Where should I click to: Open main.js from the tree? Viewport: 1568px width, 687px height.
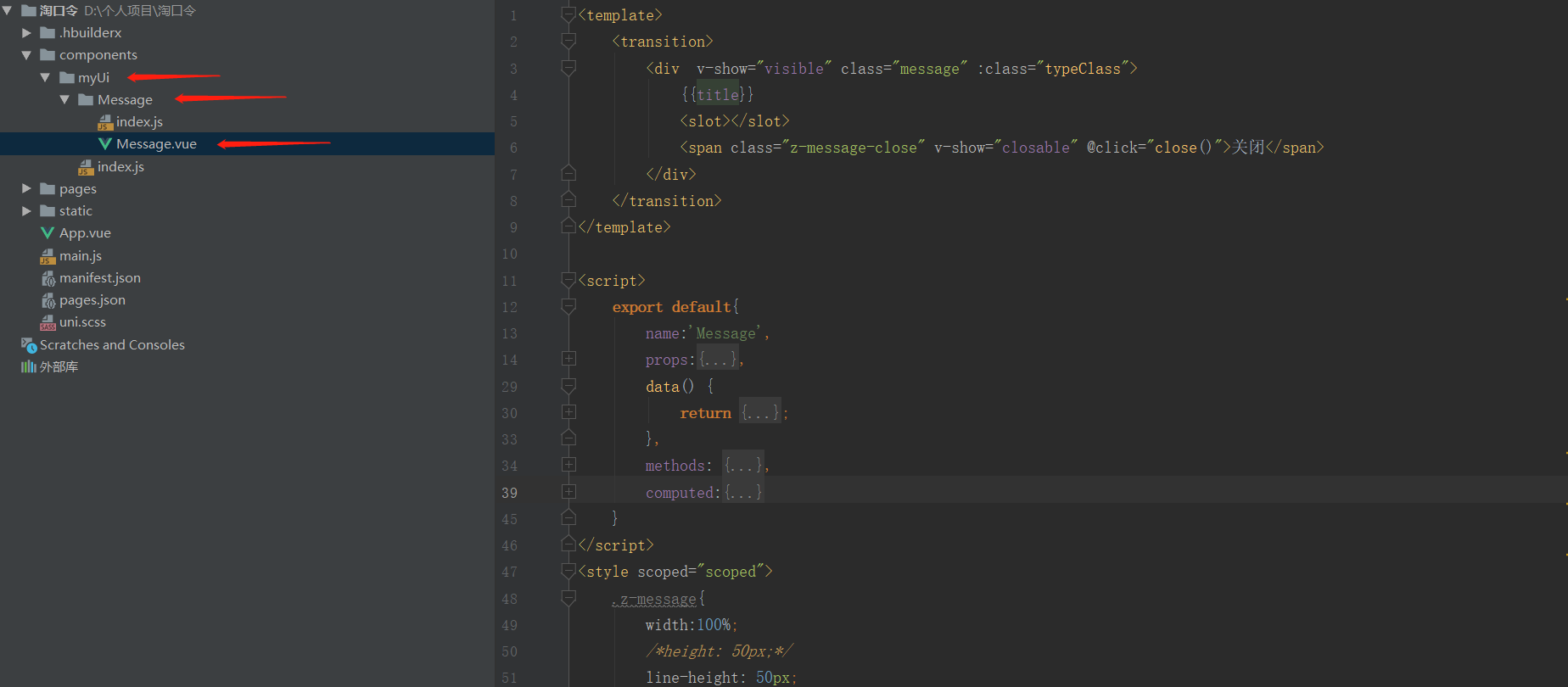pos(81,256)
